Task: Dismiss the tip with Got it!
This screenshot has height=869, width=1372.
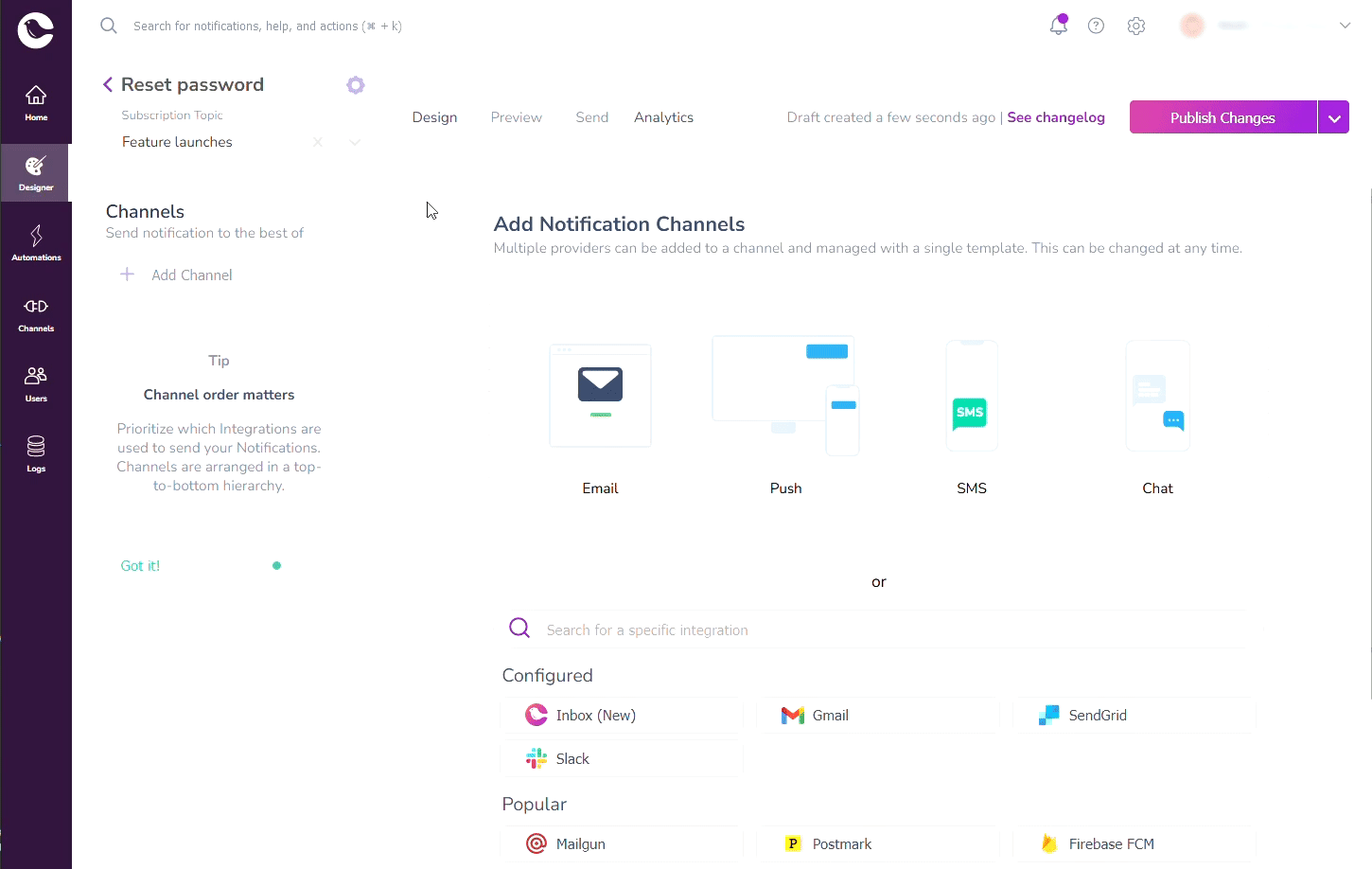Action: point(139,565)
